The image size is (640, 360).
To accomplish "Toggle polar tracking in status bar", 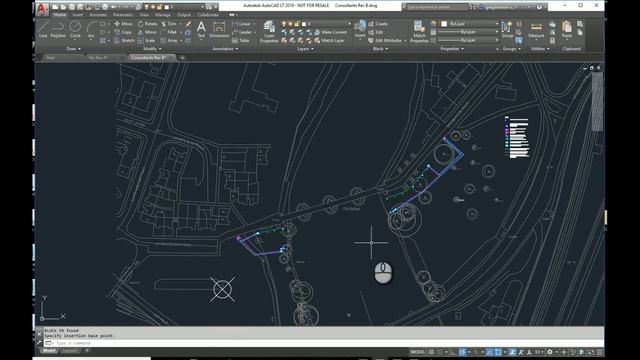I will click(x=462, y=352).
